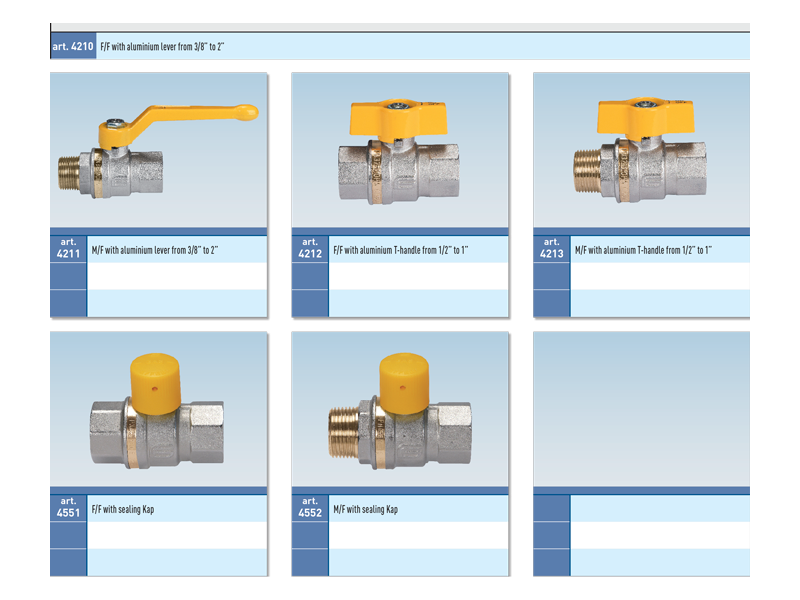Click the art. 4210 header label
The height and width of the screenshot is (600, 800).
tap(73, 47)
